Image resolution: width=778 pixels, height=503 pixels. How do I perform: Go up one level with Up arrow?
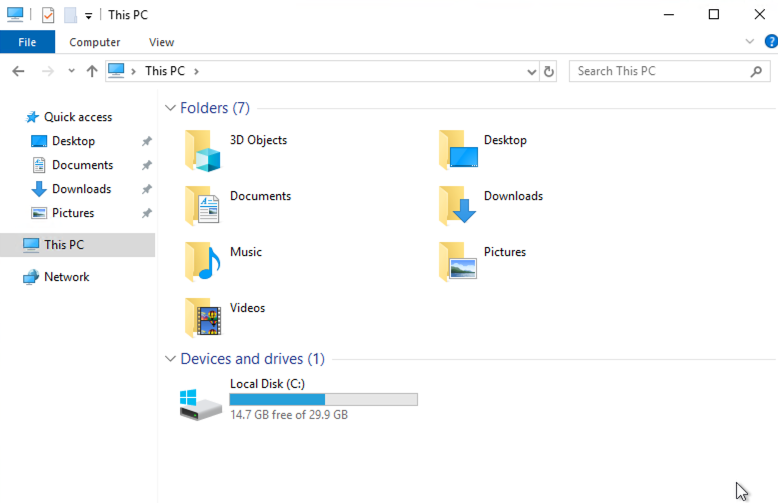click(92, 71)
